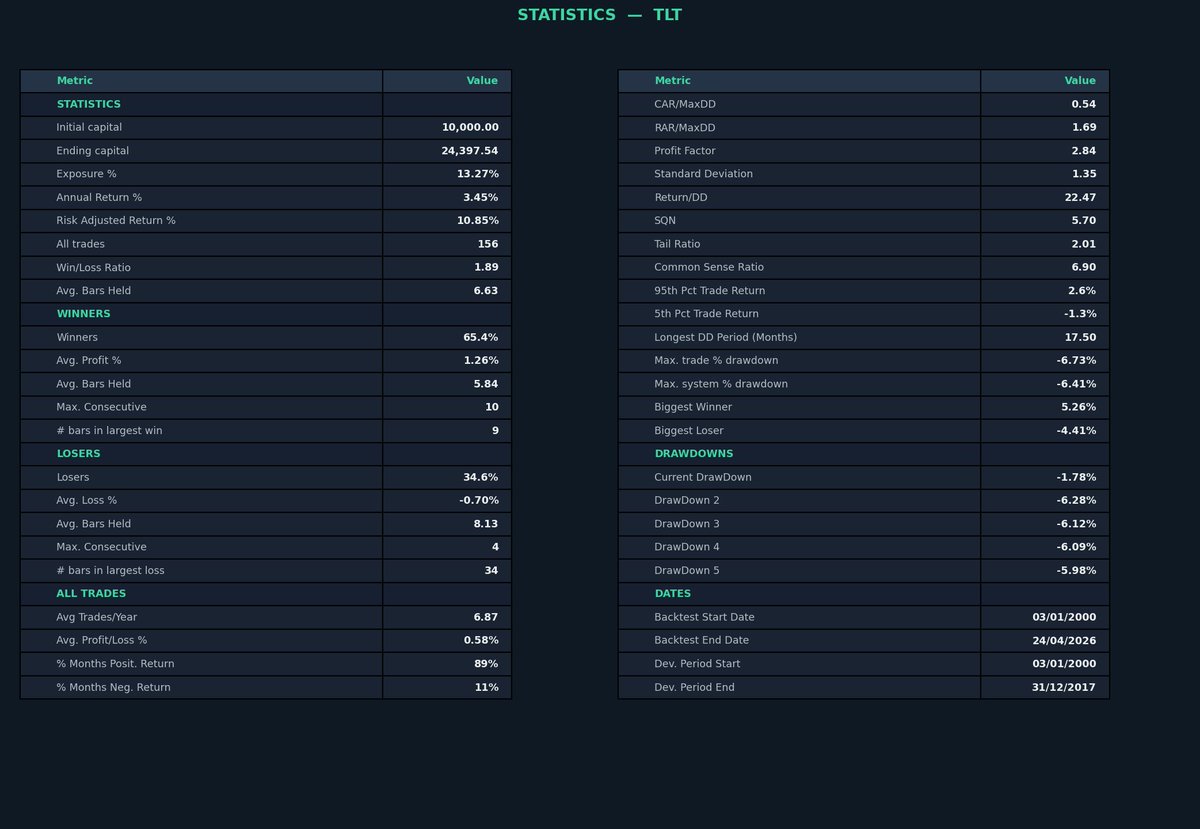This screenshot has height=829, width=1200.
Task: Click the value 10,000.00
Action: tap(470, 128)
